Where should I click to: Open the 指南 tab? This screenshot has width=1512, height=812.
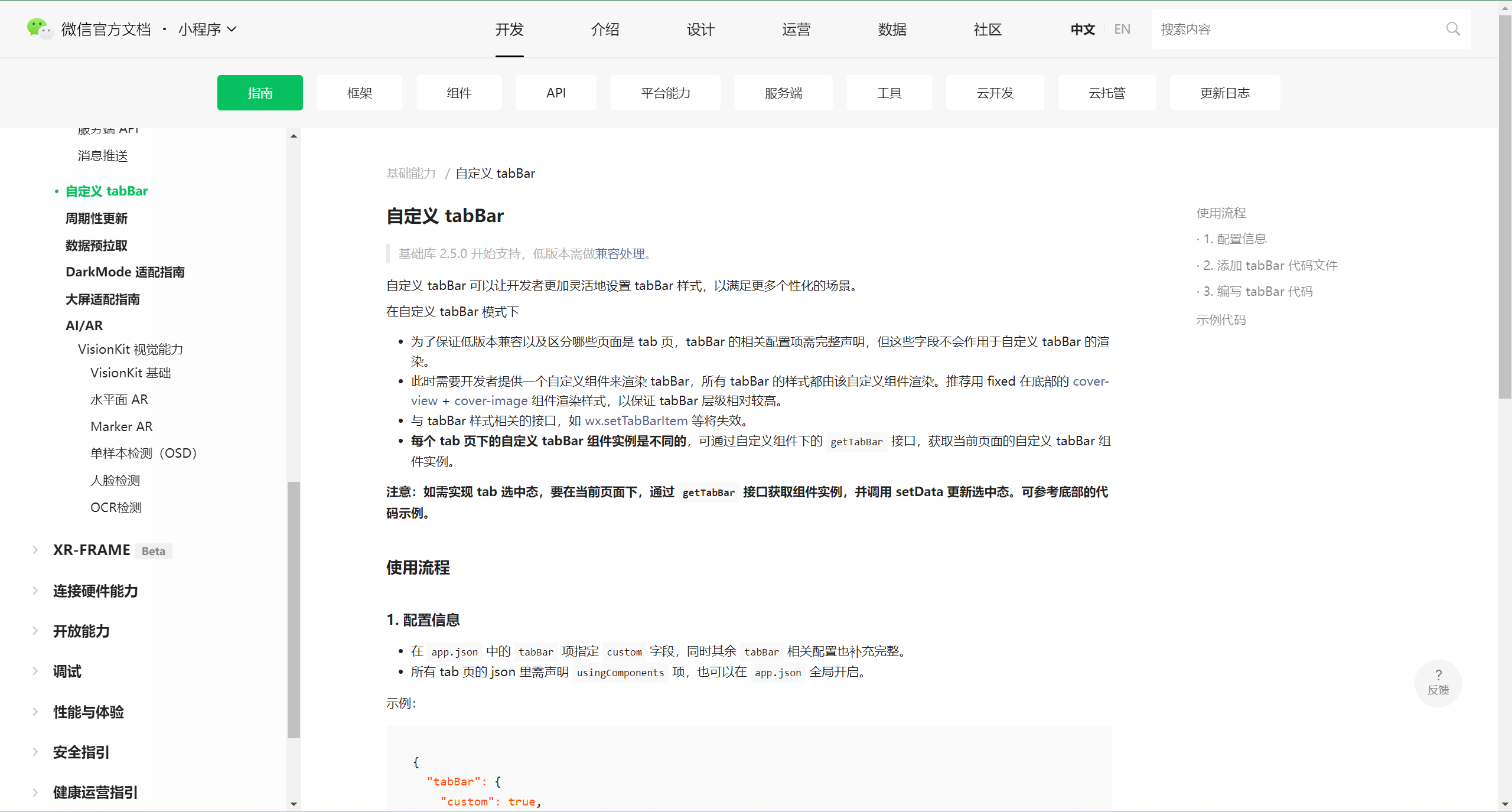(x=260, y=93)
